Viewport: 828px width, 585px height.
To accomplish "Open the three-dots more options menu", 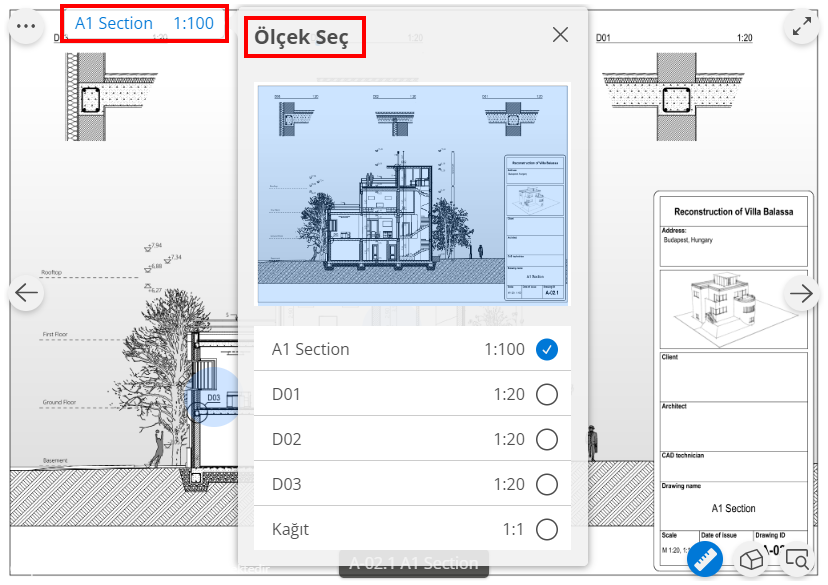I will 26,26.
